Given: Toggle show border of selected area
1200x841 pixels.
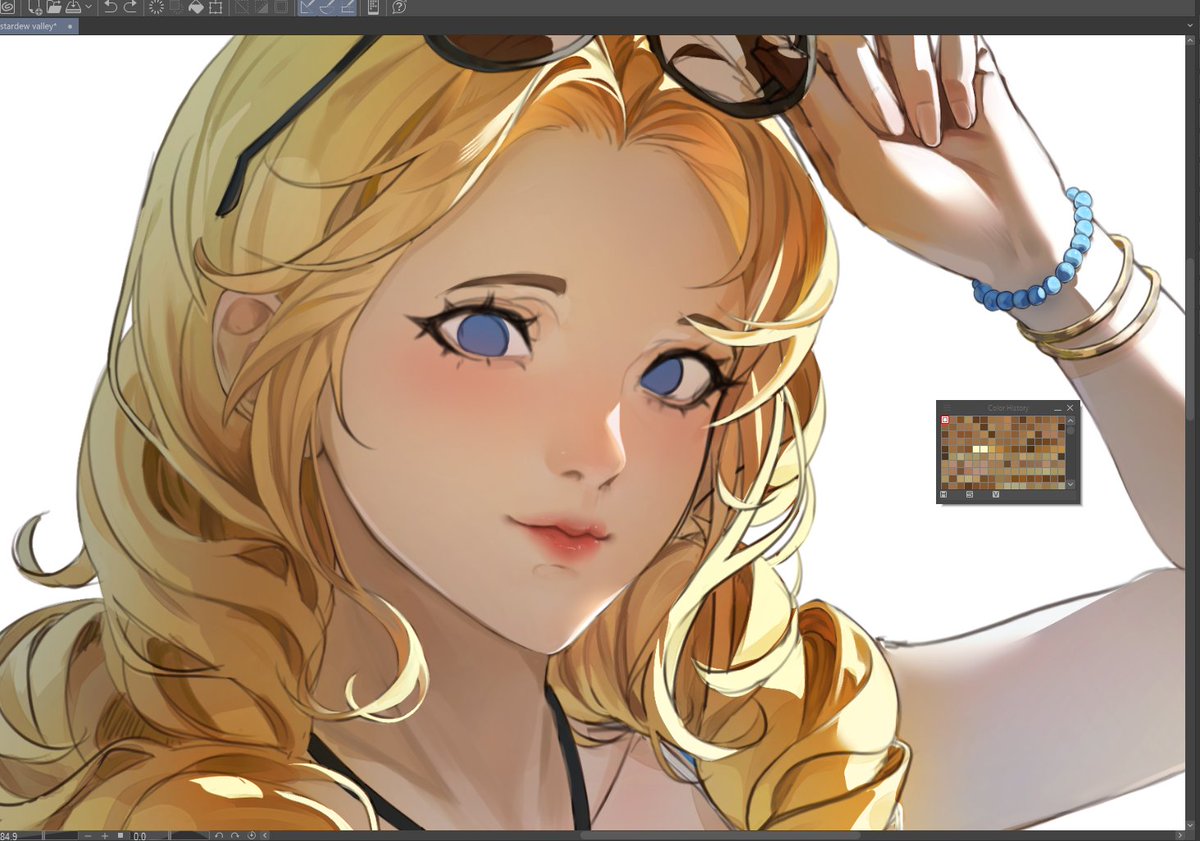Looking at the screenshot, I should [281, 7].
